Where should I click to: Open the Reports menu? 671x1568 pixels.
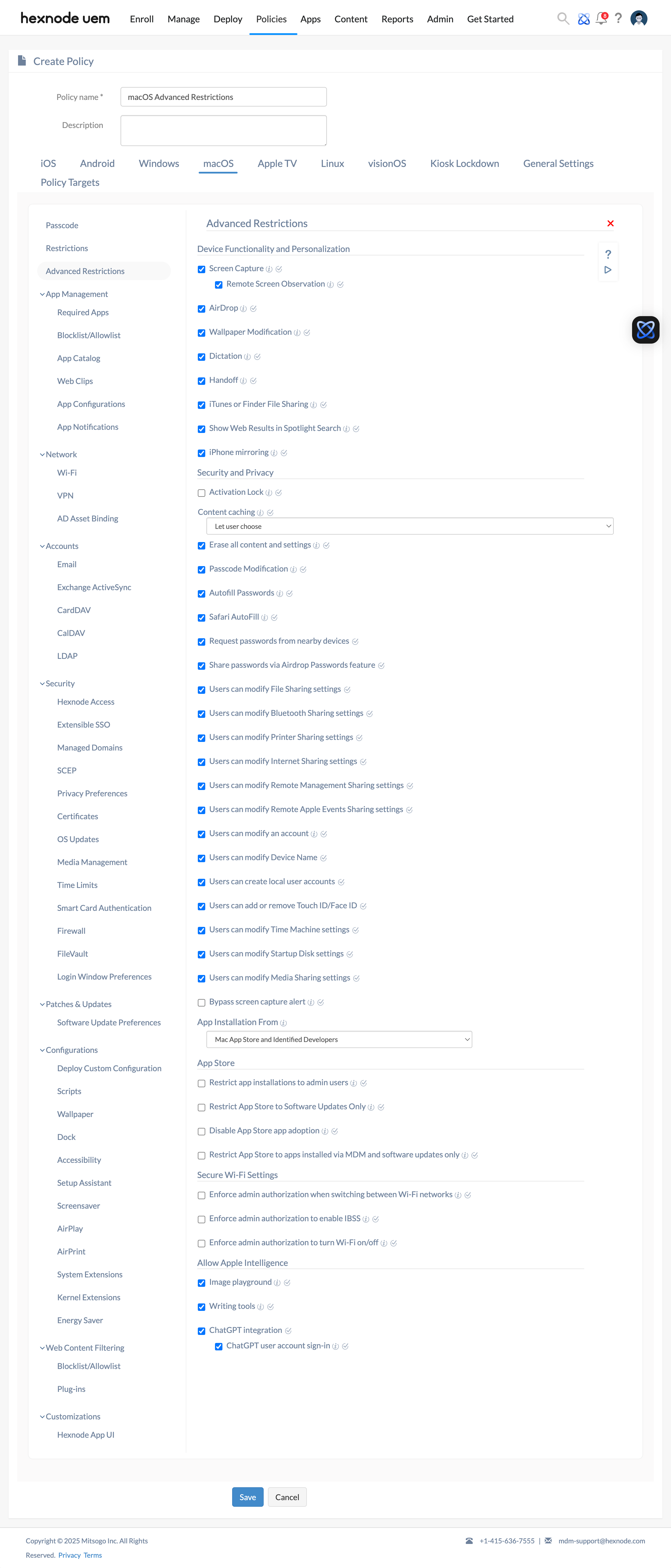pyautogui.click(x=397, y=19)
